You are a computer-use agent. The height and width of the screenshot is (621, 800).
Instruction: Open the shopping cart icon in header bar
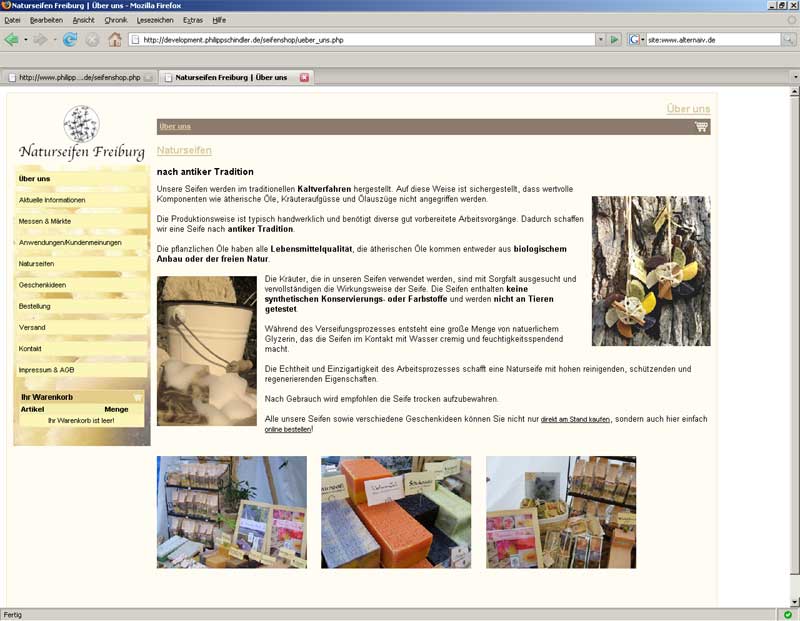pyautogui.click(x=701, y=127)
